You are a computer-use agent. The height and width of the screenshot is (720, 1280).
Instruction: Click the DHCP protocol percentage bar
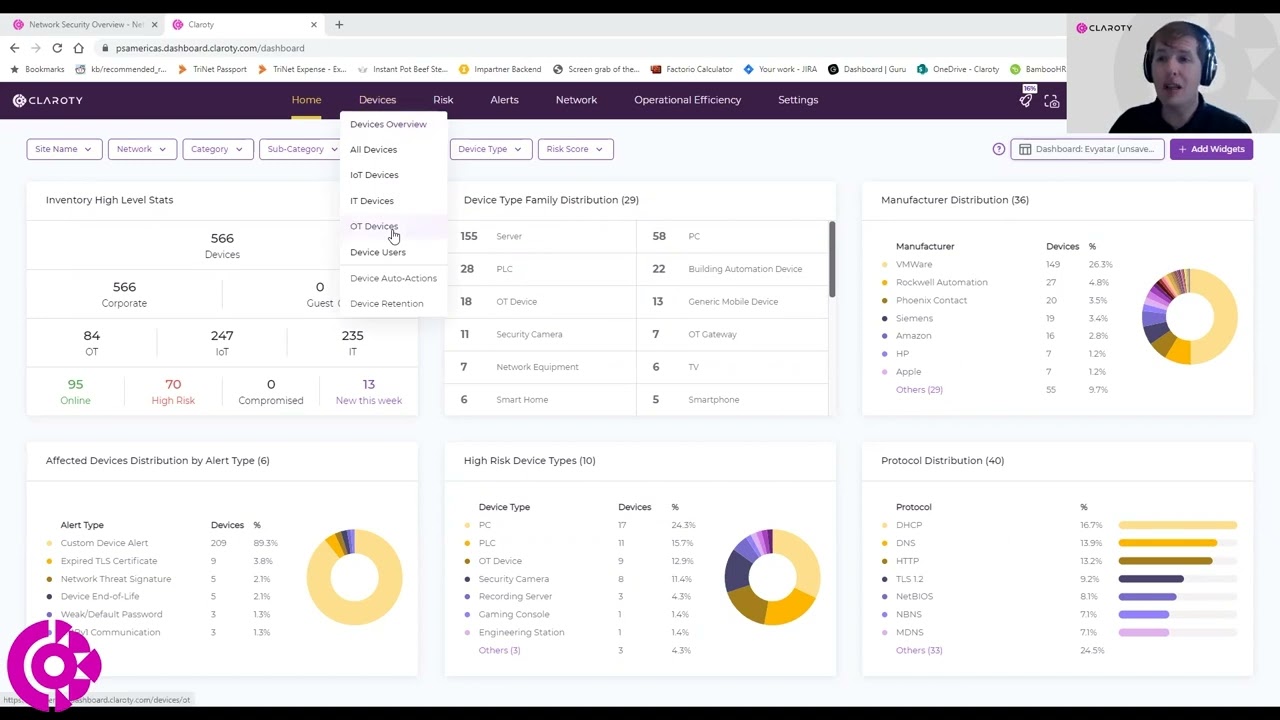click(x=1177, y=525)
